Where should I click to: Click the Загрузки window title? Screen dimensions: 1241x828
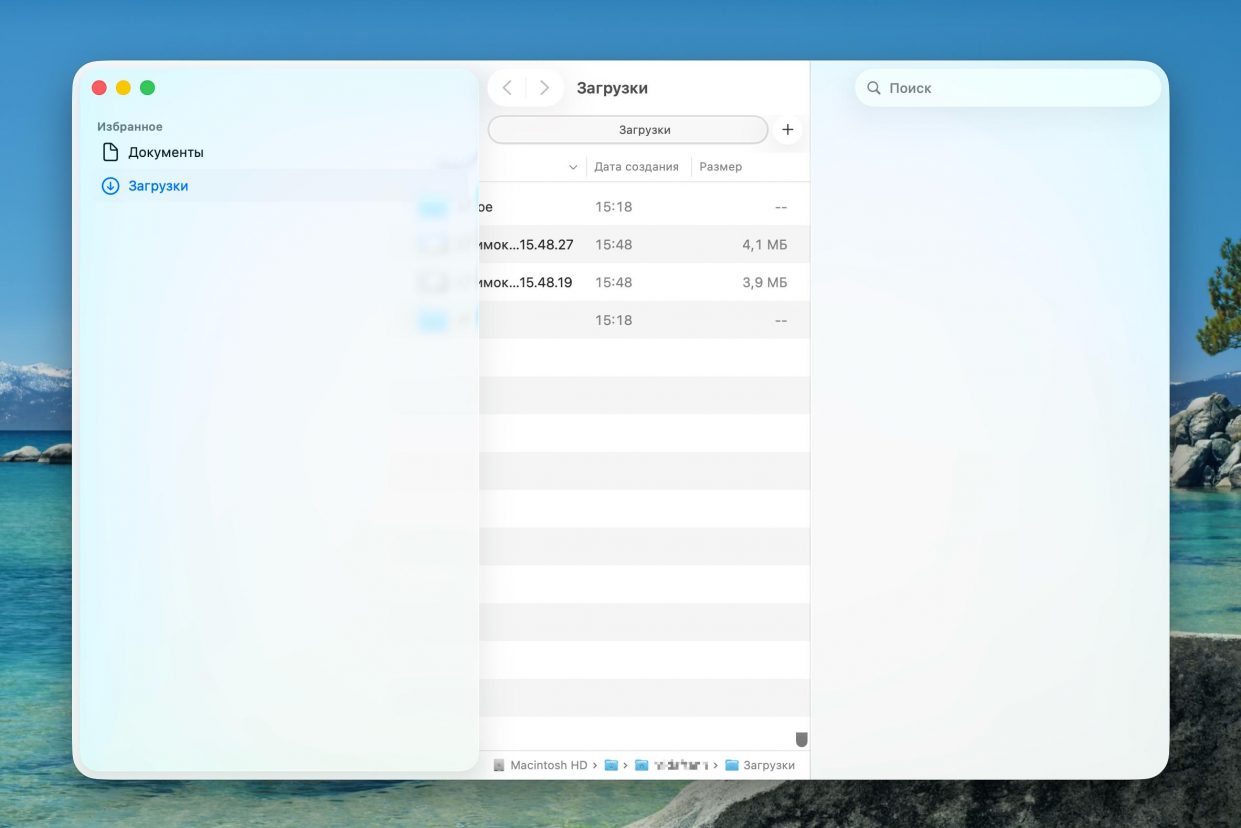[612, 88]
